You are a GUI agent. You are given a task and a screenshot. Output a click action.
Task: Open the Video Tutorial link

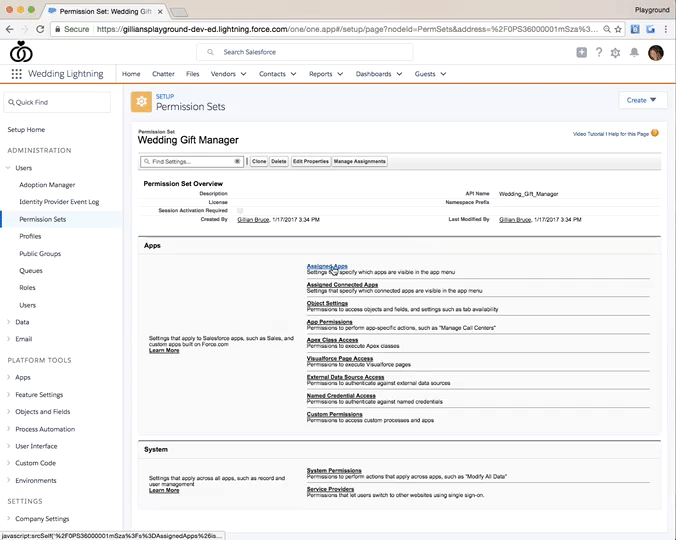pos(588,134)
